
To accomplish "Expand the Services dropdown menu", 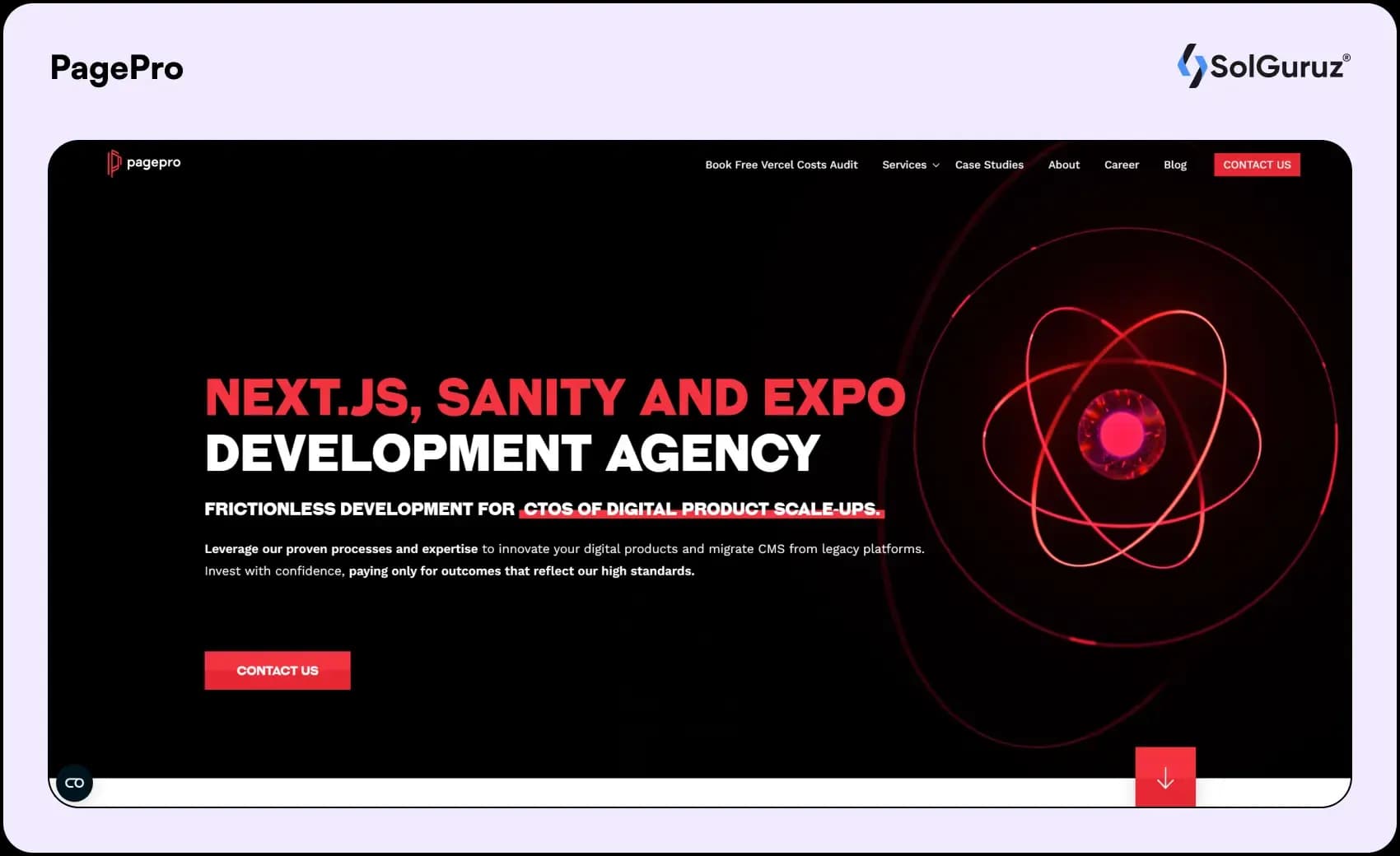I will click(910, 165).
